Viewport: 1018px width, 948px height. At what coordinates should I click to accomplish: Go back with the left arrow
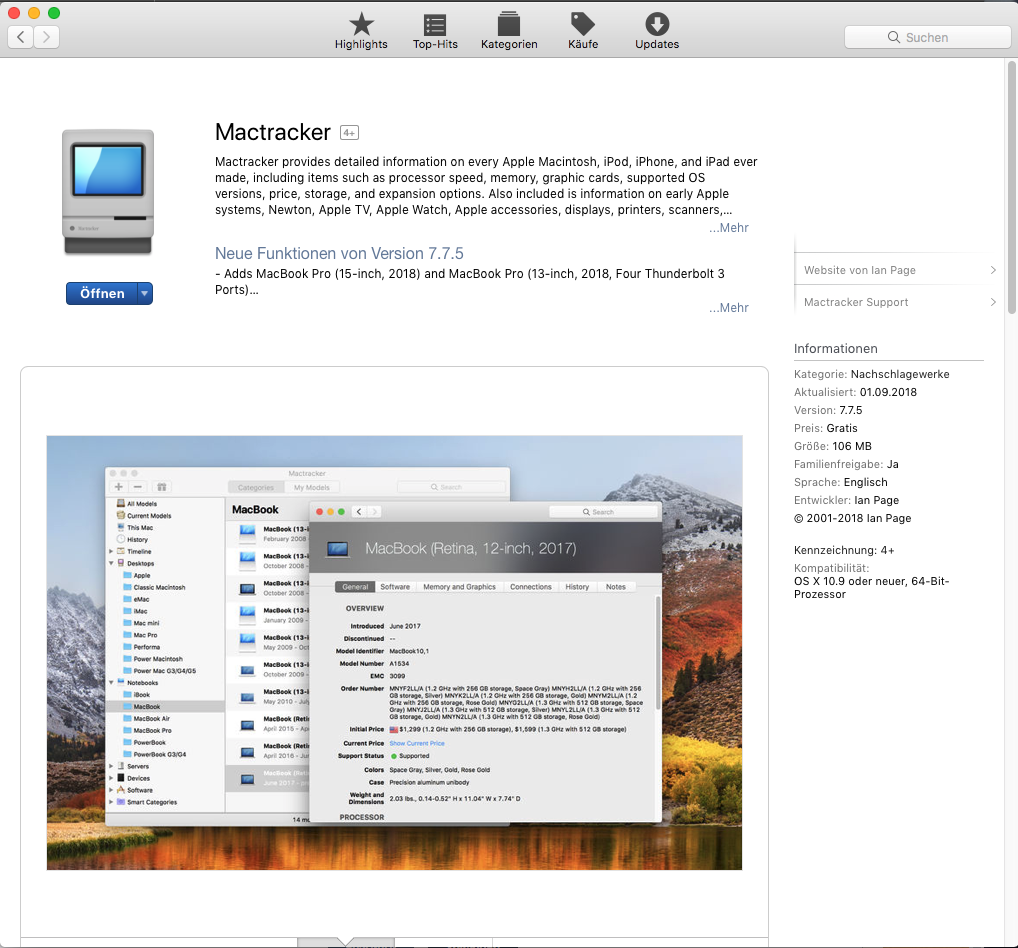(21, 37)
